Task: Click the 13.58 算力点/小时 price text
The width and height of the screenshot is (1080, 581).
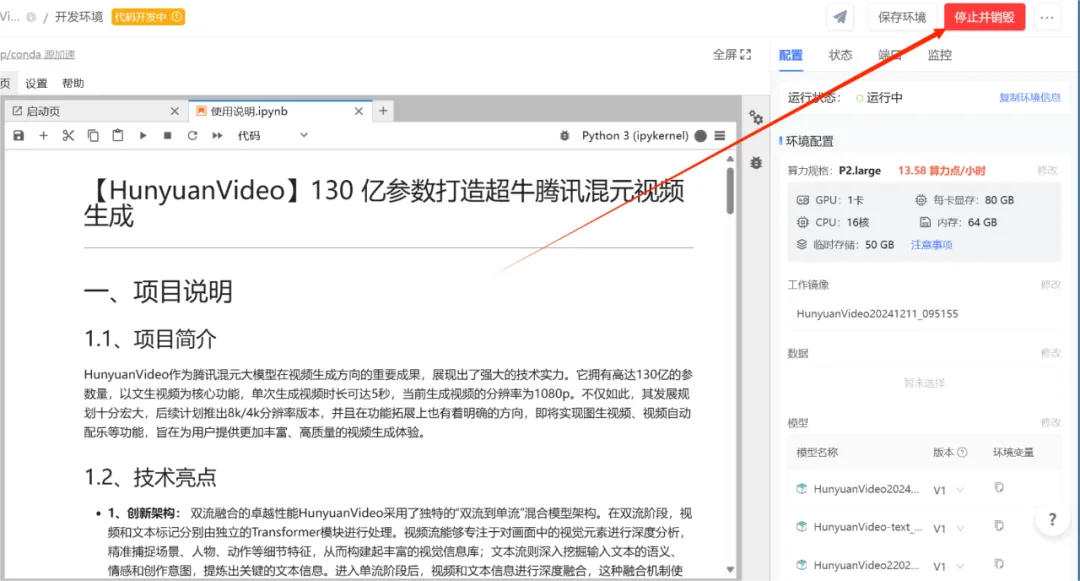Action: point(942,171)
